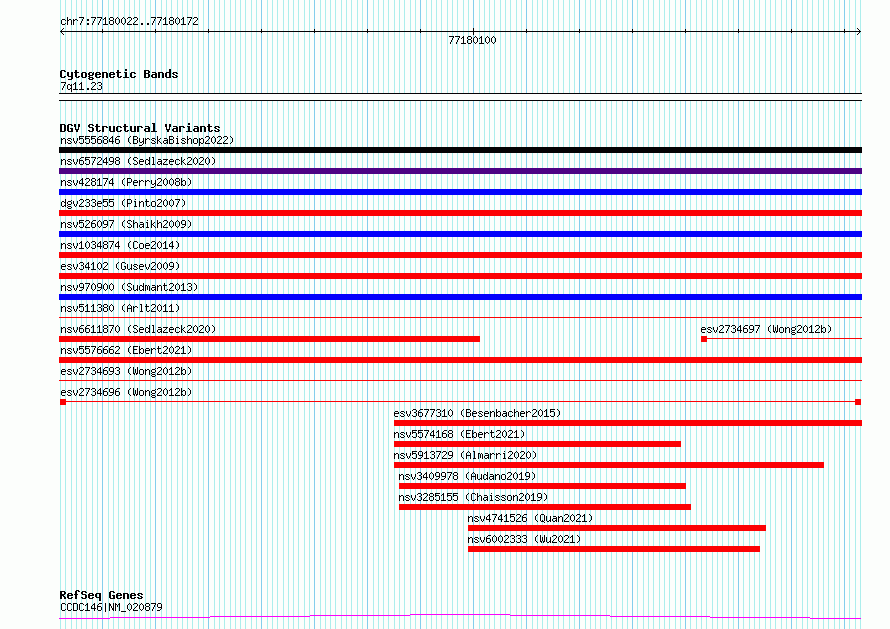Select the nsv1034874 (Coe2014) label
This screenshot has width=890, height=629.
pyautogui.click(x=120, y=245)
